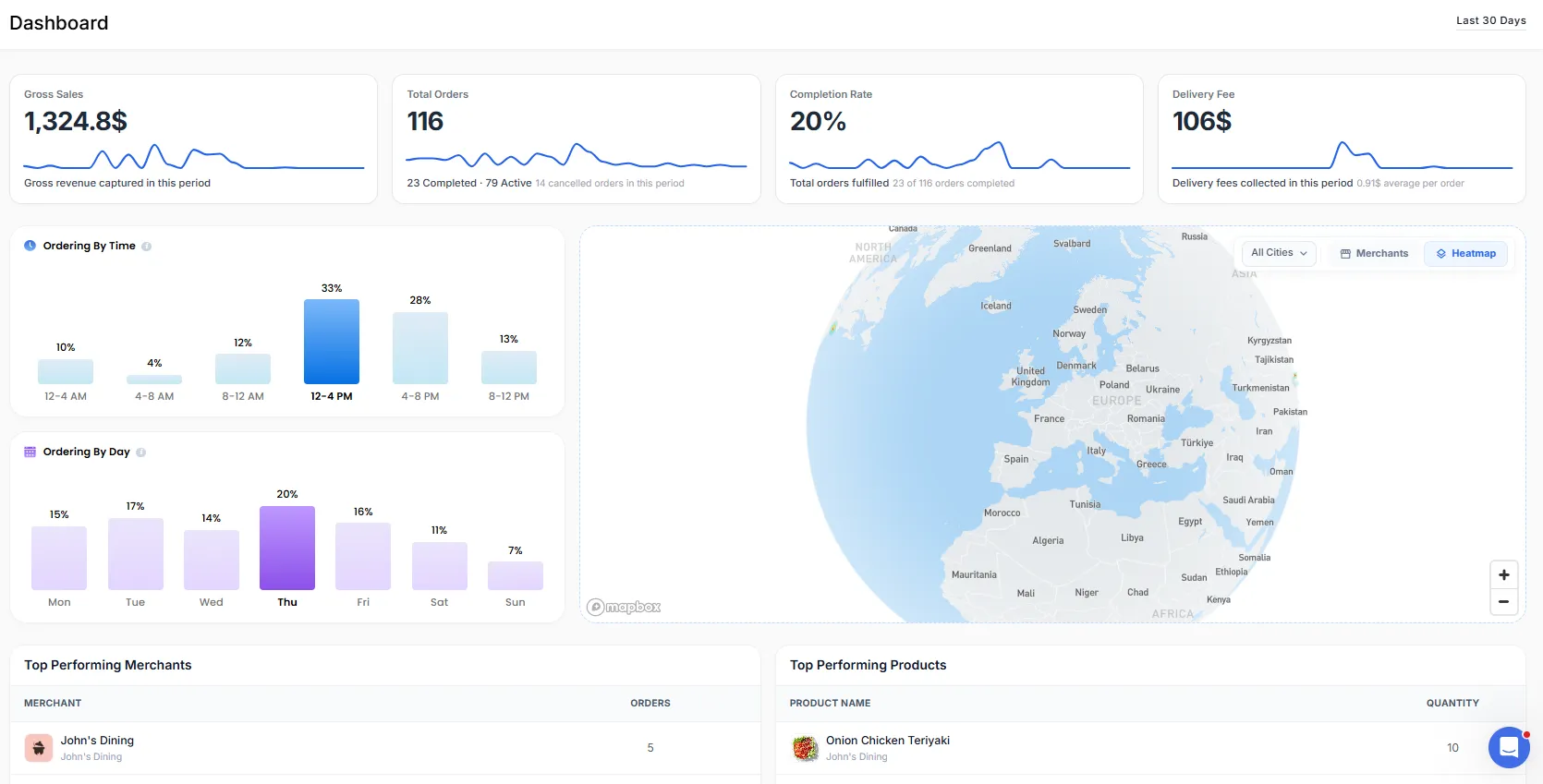Image resolution: width=1543 pixels, height=784 pixels.
Task: Select the 4-8 AM bar
Action: coord(154,380)
